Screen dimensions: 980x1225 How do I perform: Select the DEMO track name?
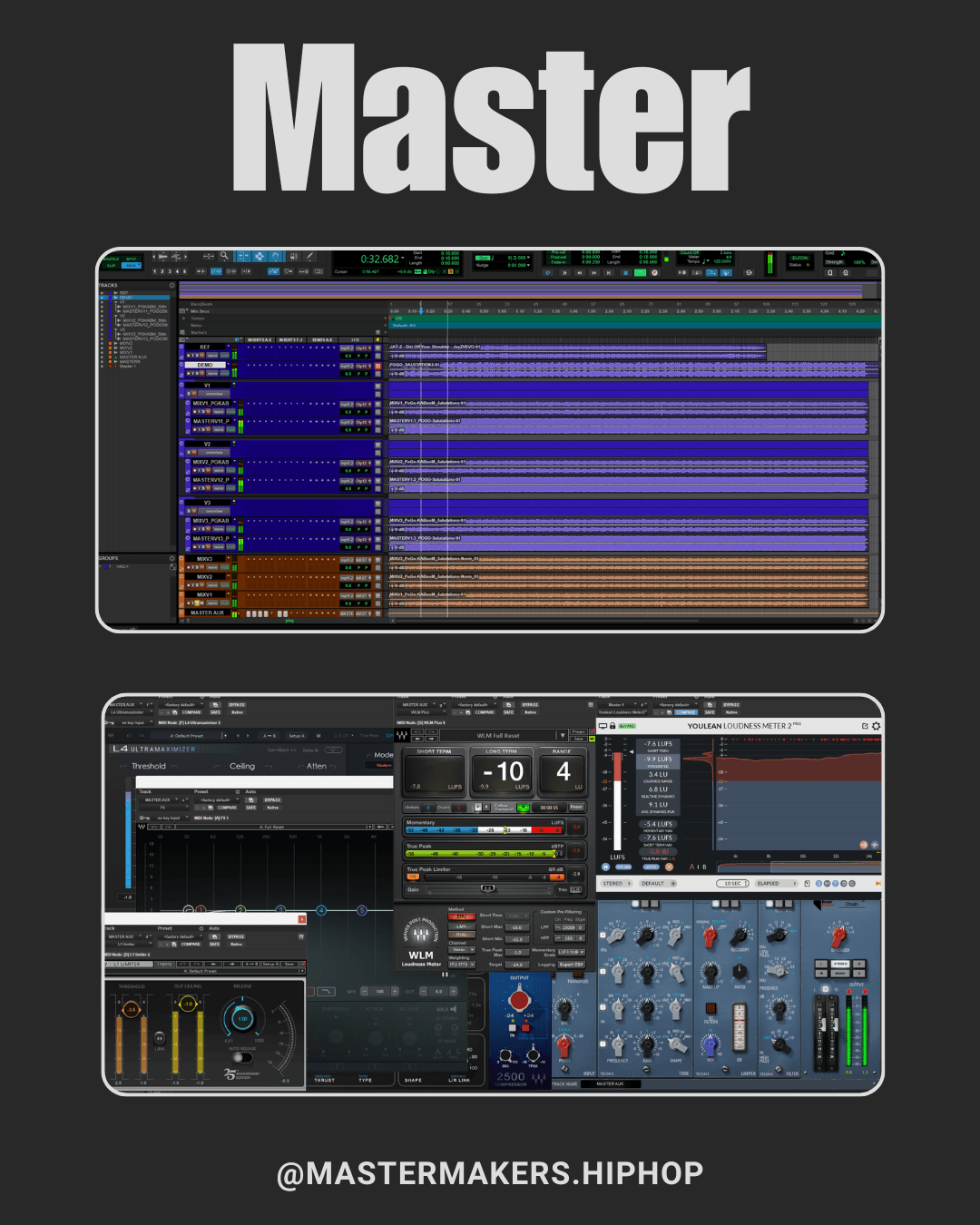click(x=205, y=365)
